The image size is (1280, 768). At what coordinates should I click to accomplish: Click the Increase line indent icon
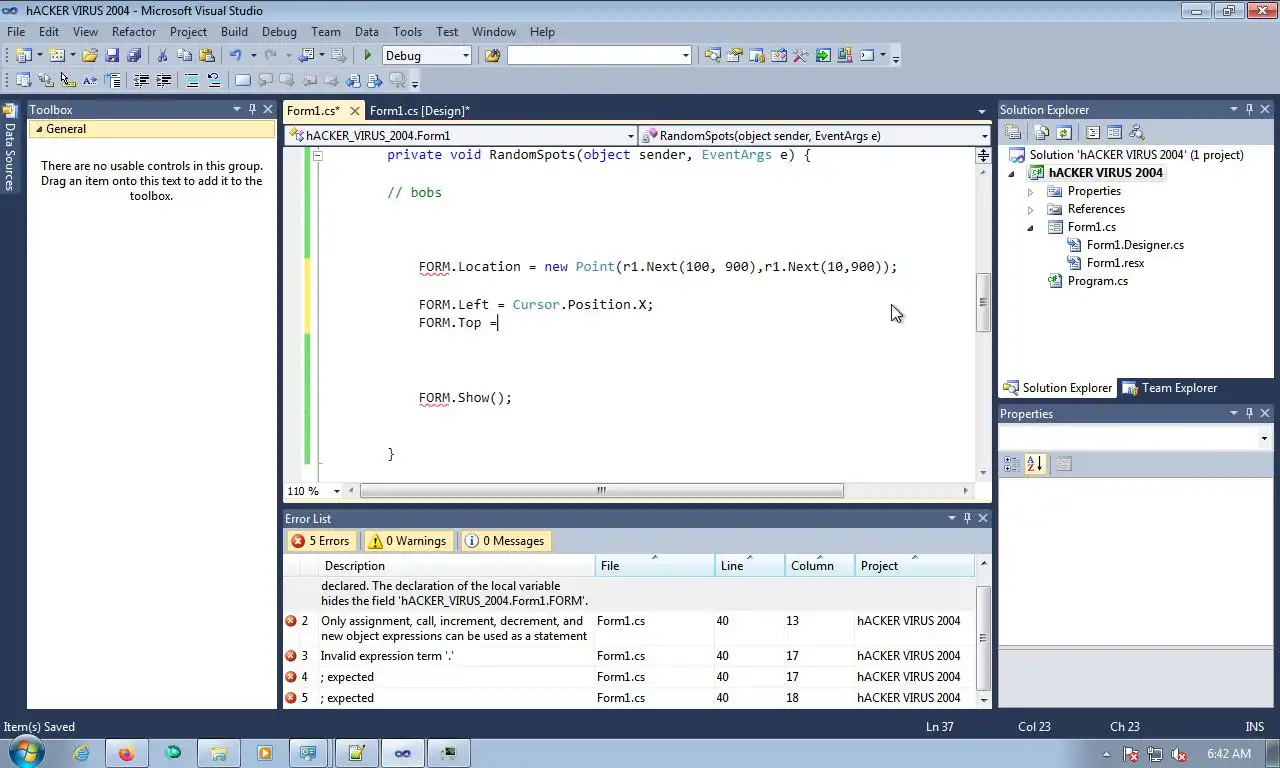point(163,80)
